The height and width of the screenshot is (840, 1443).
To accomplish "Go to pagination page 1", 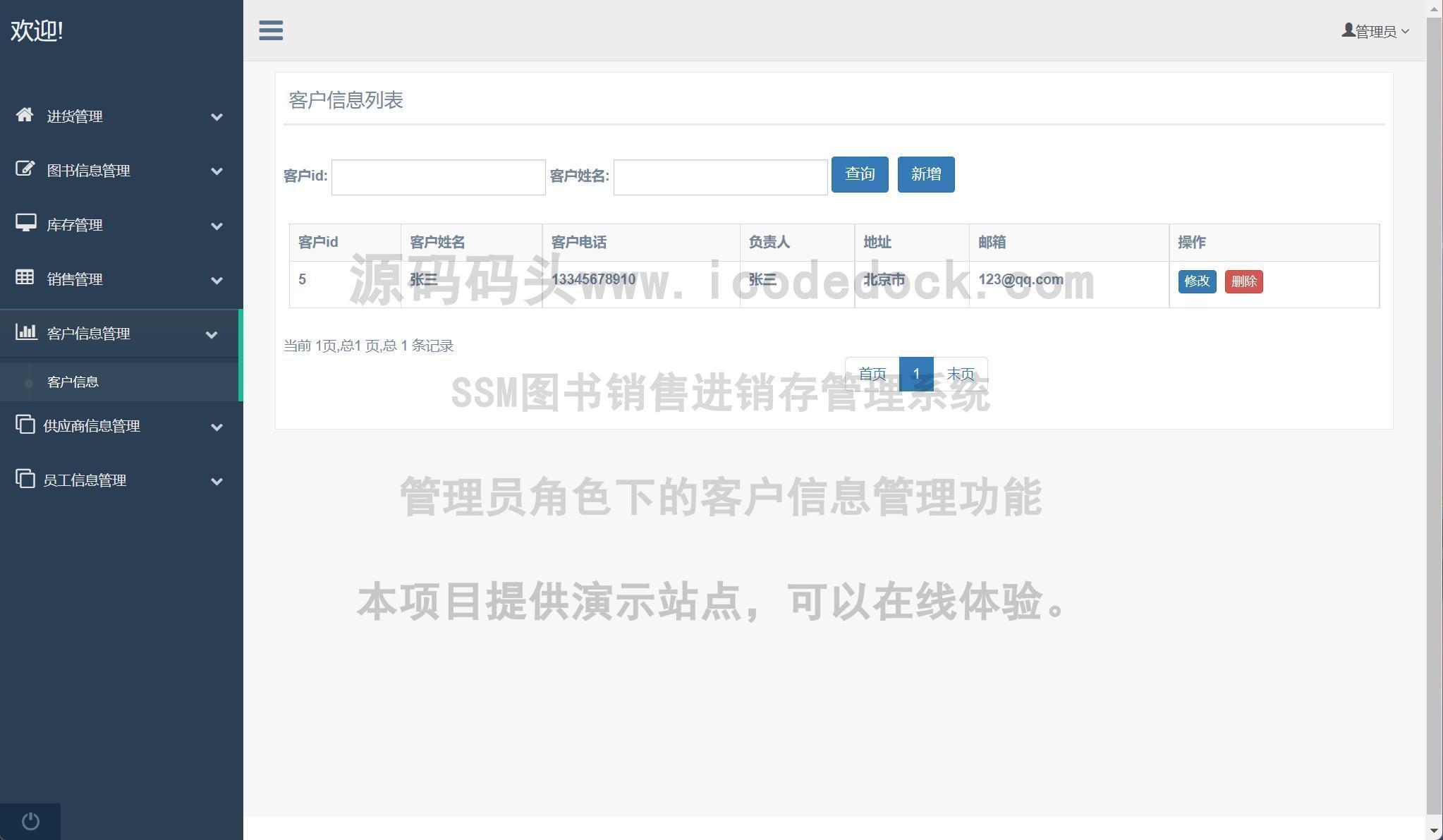I will [x=915, y=374].
